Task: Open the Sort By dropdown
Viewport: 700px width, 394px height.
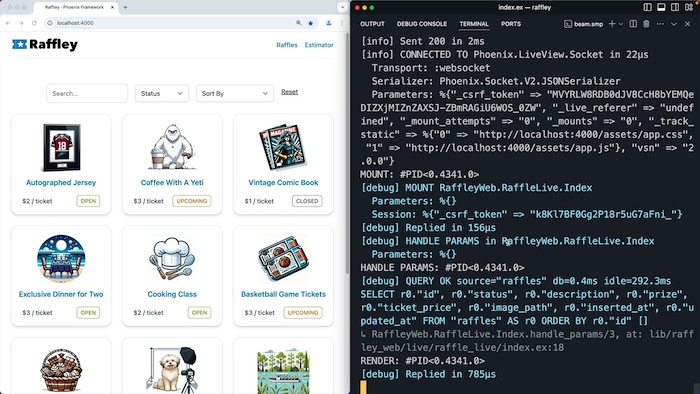Action: coord(234,93)
